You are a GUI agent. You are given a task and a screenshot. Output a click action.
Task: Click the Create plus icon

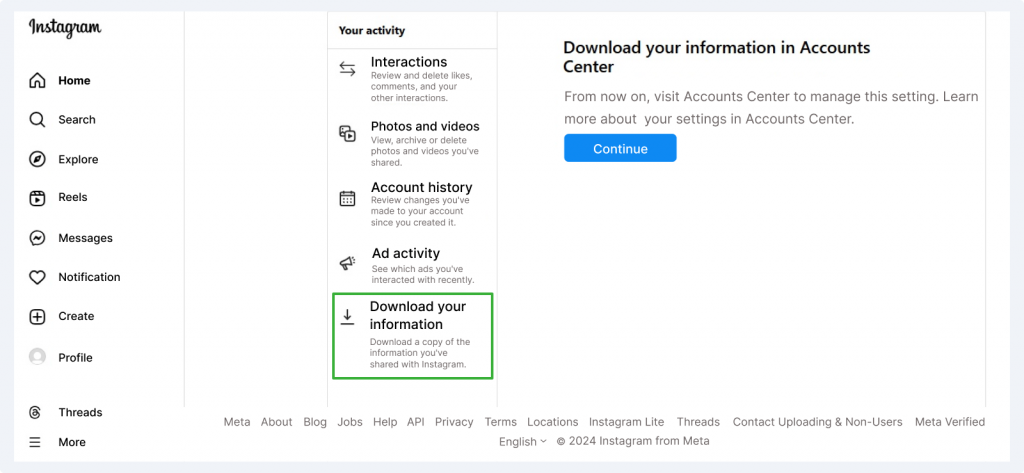click(37, 317)
